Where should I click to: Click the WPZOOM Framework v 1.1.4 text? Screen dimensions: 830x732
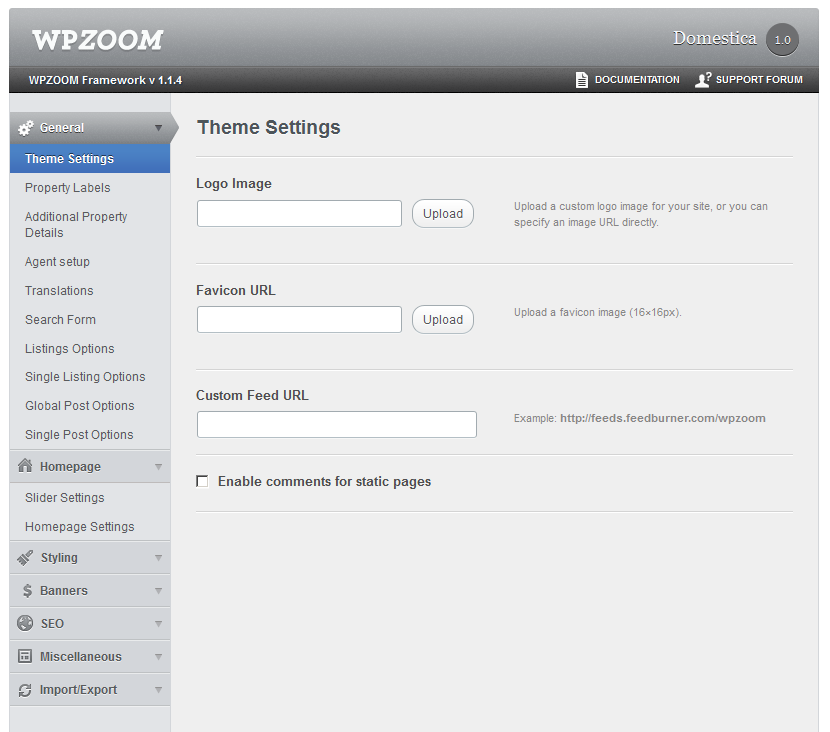[x=105, y=80]
